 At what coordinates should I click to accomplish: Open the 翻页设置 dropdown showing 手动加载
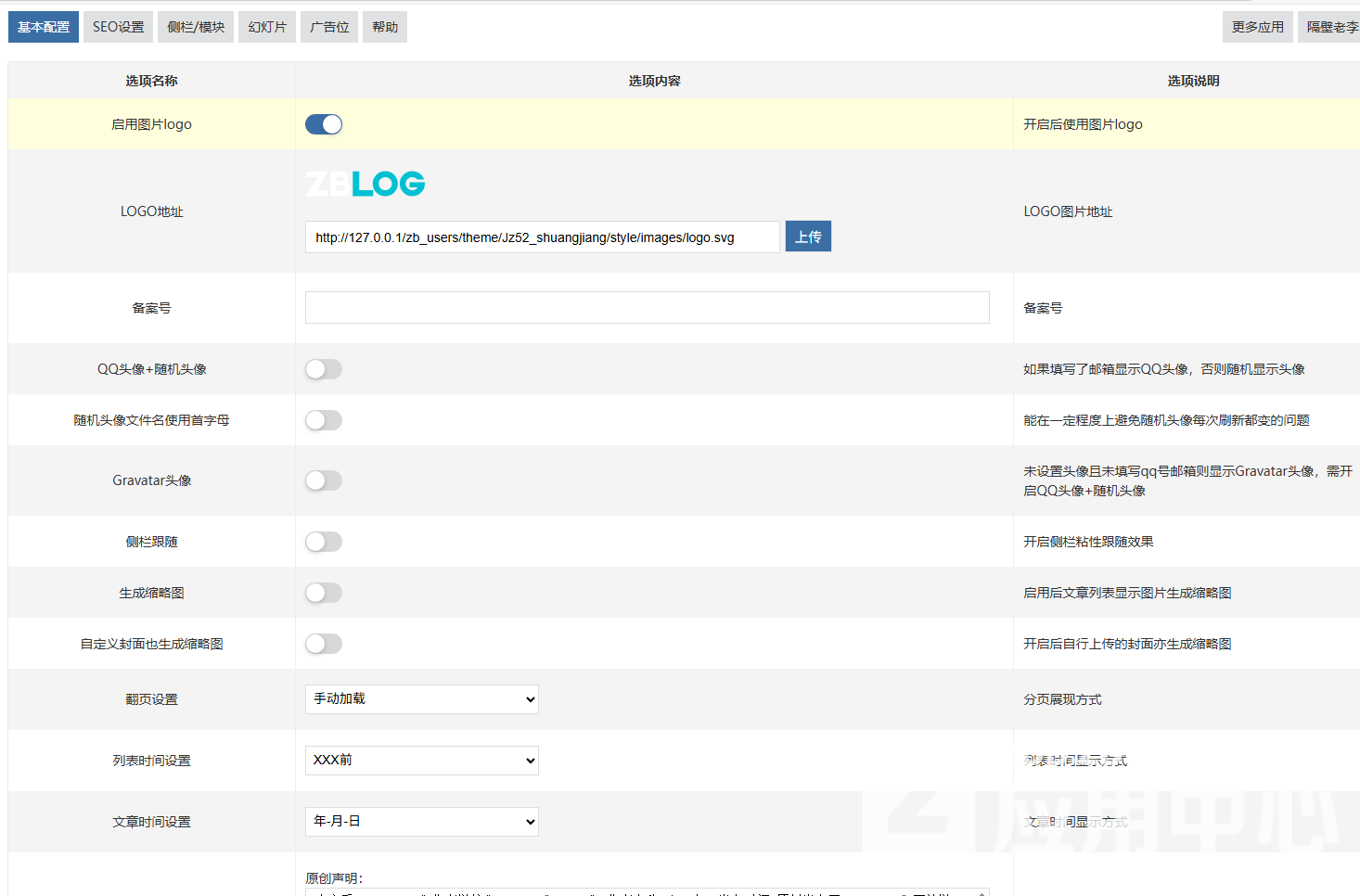(x=421, y=699)
